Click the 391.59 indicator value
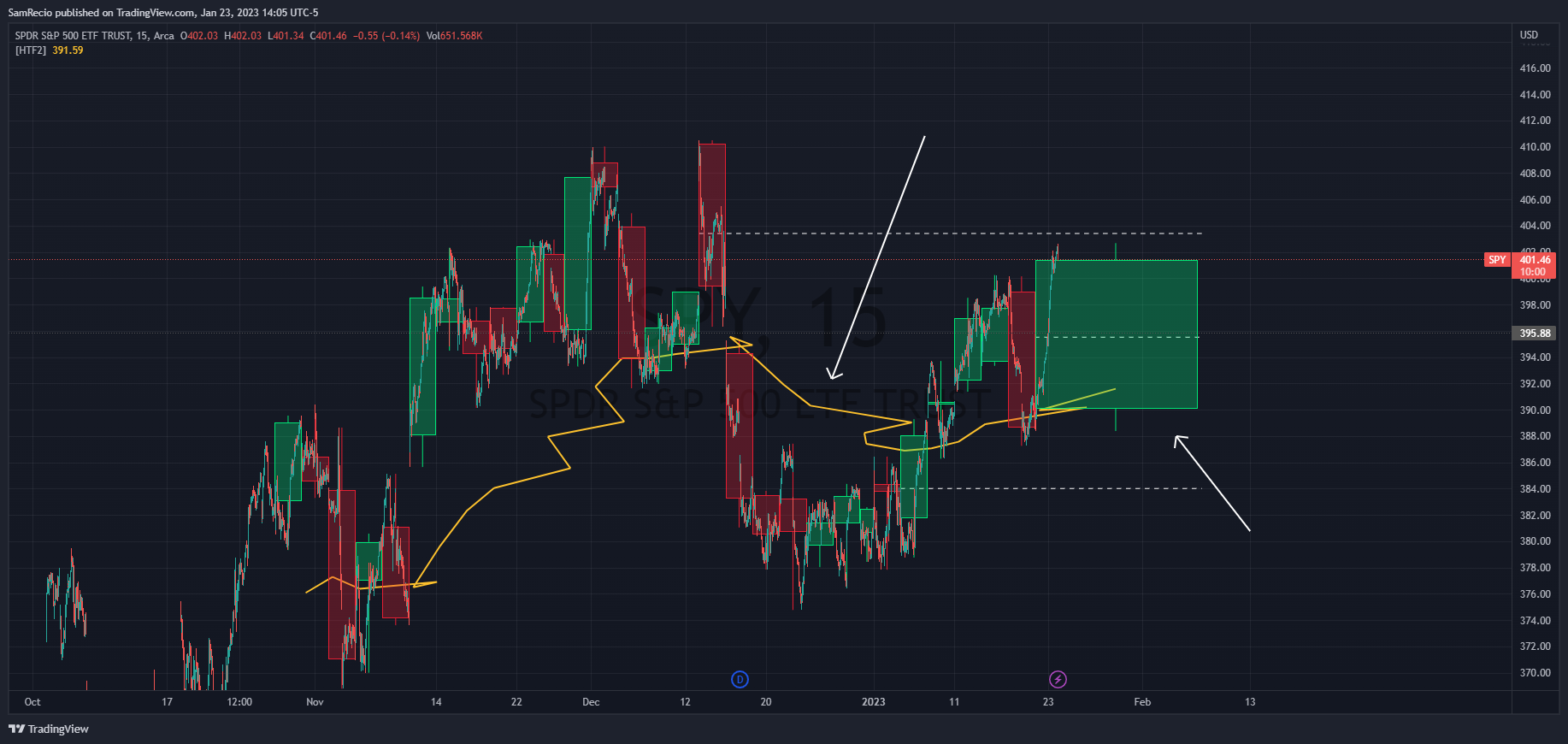The height and width of the screenshot is (744, 1568). (x=68, y=50)
